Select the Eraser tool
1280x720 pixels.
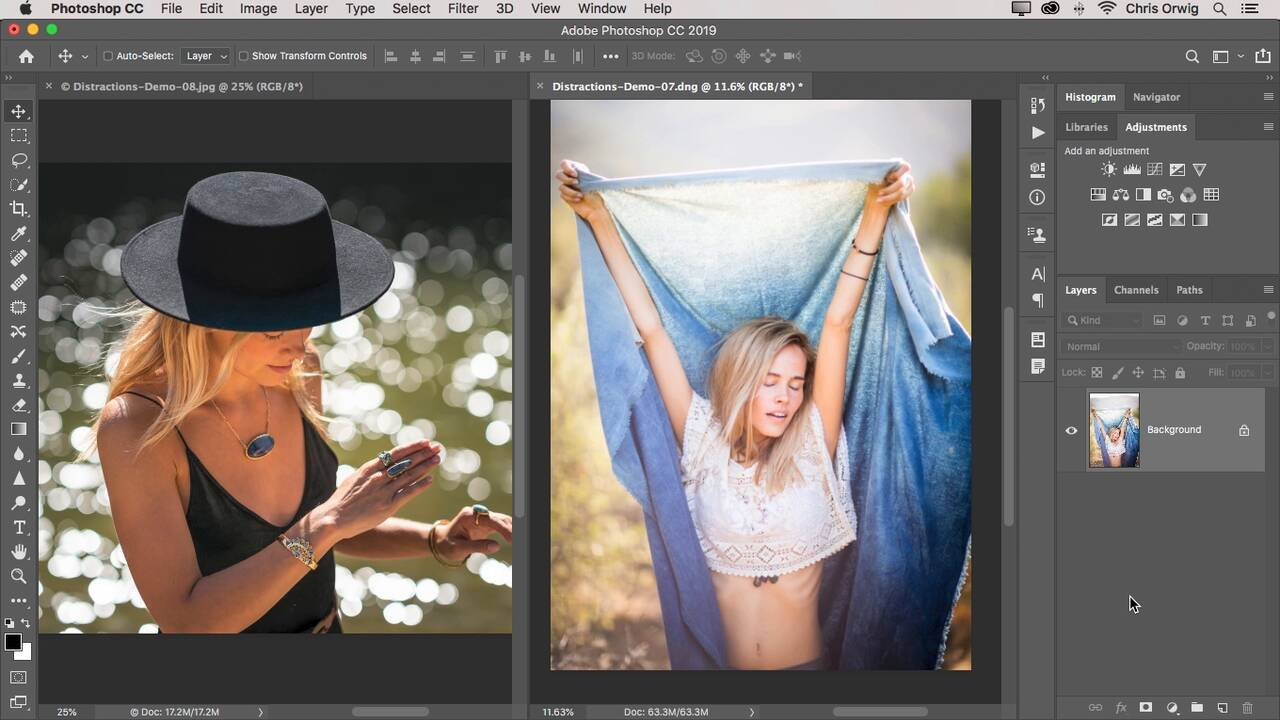tap(19, 405)
